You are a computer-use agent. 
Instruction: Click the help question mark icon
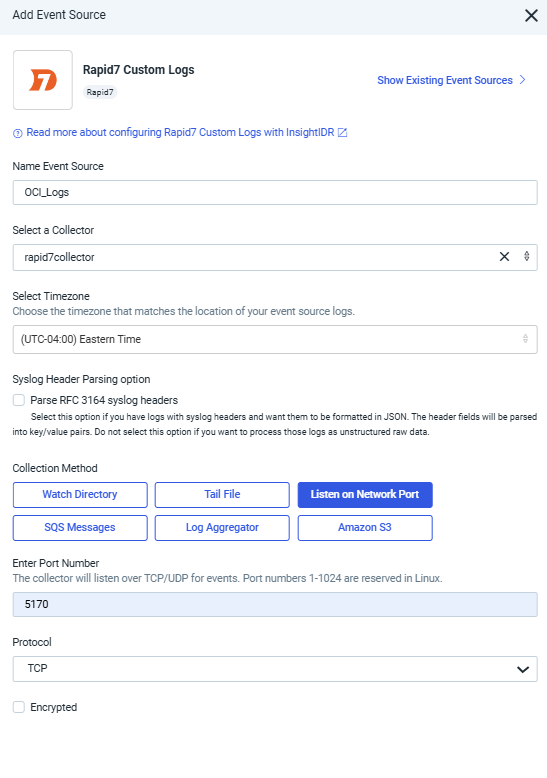pyautogui.click(x=17, y=133)
